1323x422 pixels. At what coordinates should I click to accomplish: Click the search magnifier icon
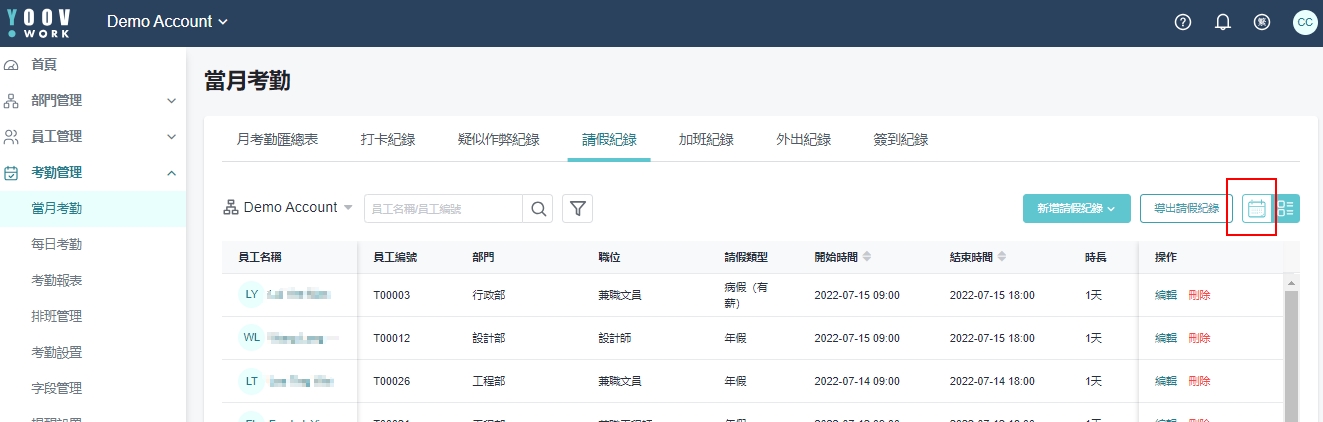[539, 208]
